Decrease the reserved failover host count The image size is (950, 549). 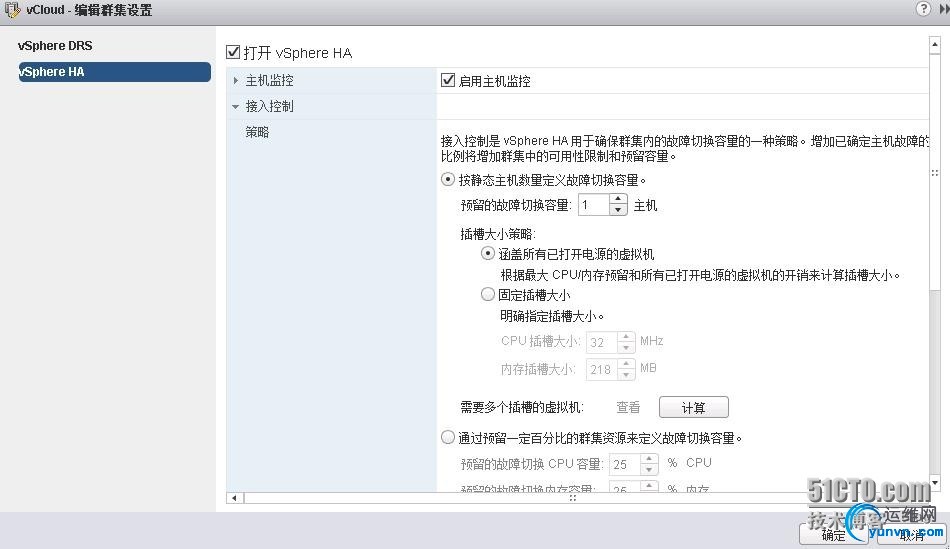(x=617, y=210)
